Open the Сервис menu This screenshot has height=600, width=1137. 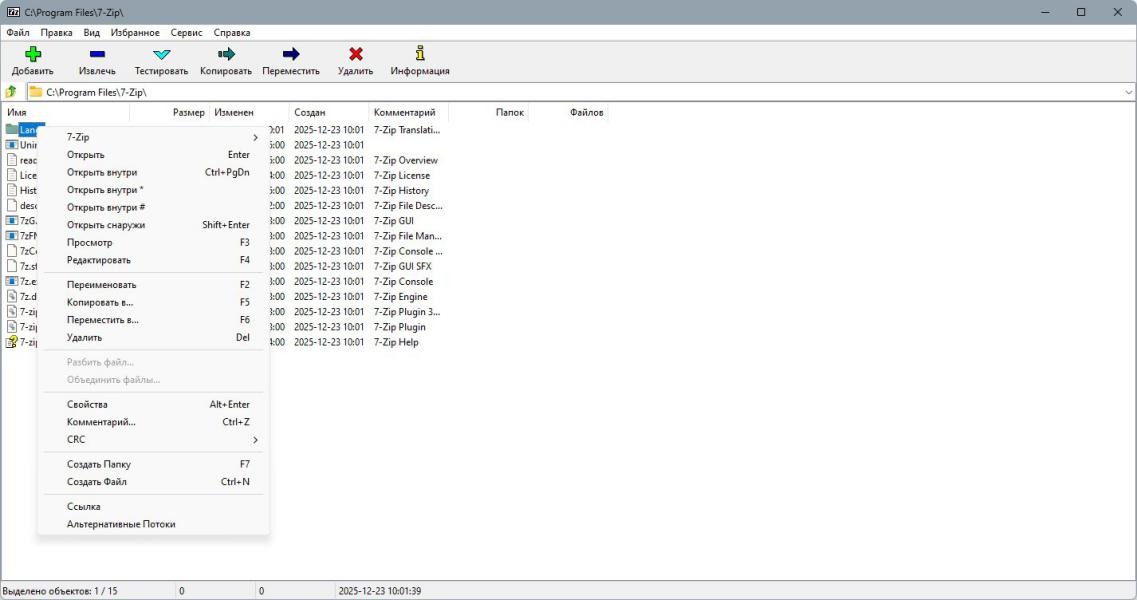click(x=186, y=33)
